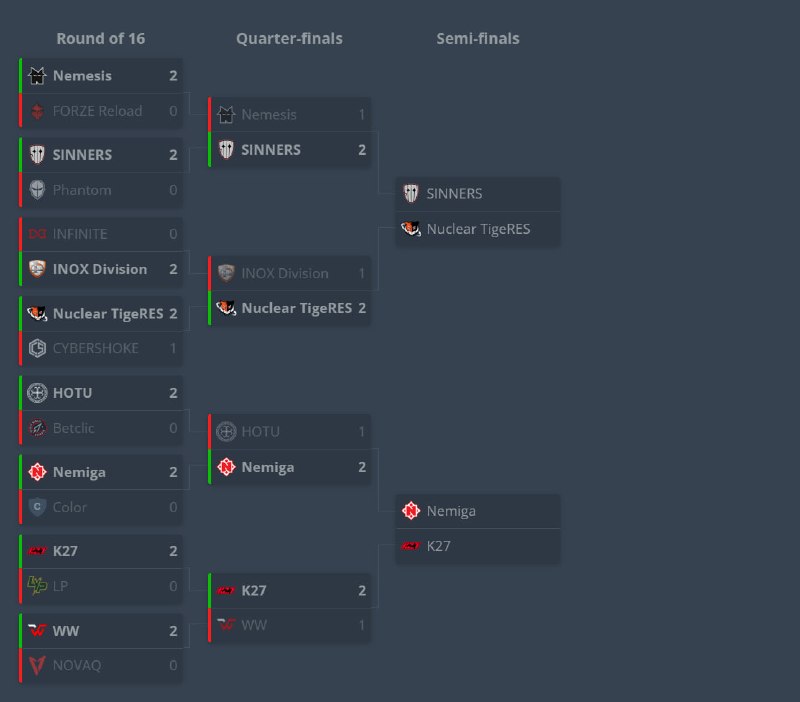This screenshot has width=800, height=702.
Task: Click SINNERS score in Quarter-finals
Action: (x=362, y=150)
